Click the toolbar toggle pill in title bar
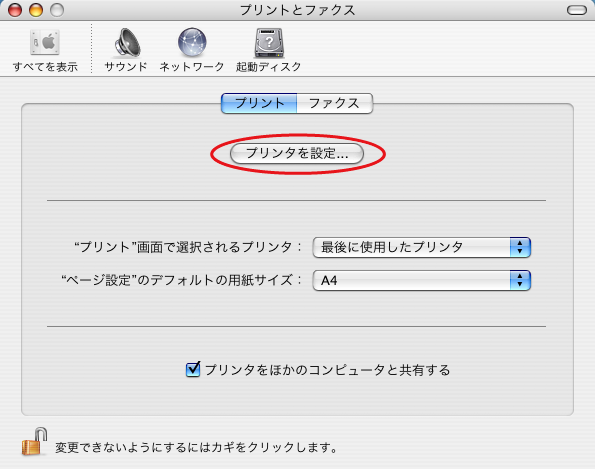This screenshot has height=469, width=595. [577, 10]
